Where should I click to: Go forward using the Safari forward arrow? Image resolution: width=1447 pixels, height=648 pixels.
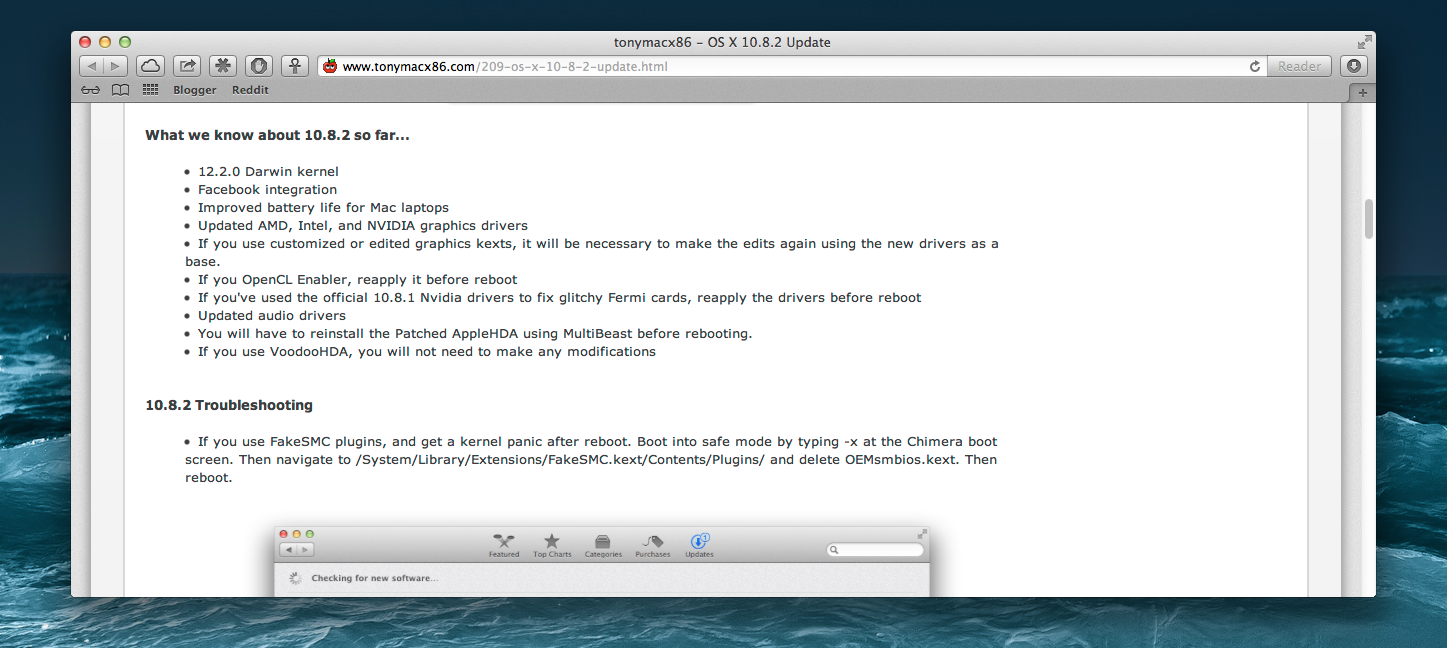point(116,66)
